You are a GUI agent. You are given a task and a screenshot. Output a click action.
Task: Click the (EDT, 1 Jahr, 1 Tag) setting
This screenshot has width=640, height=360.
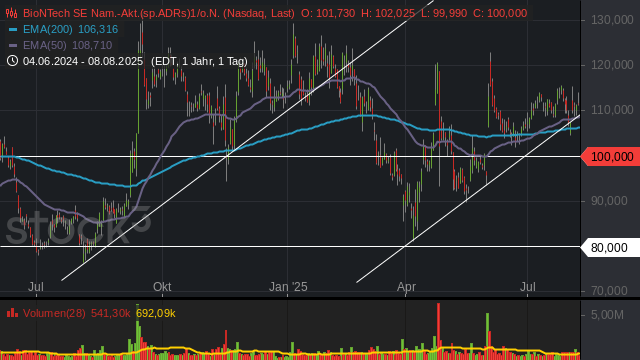[x=199, y=61]
